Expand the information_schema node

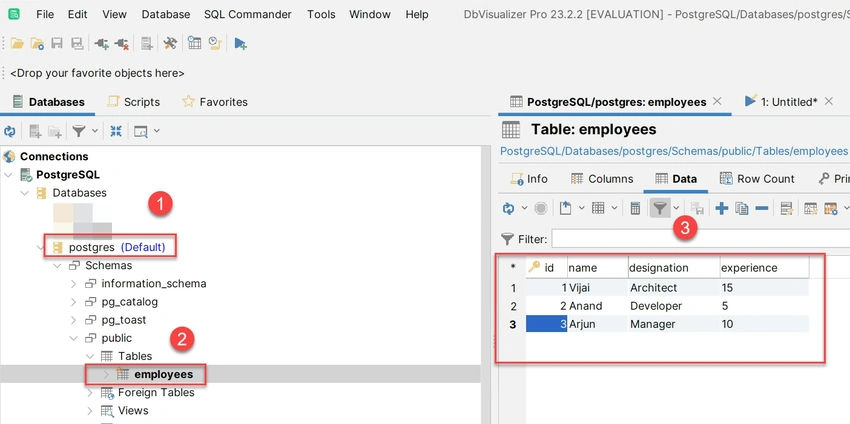(74, 284)
